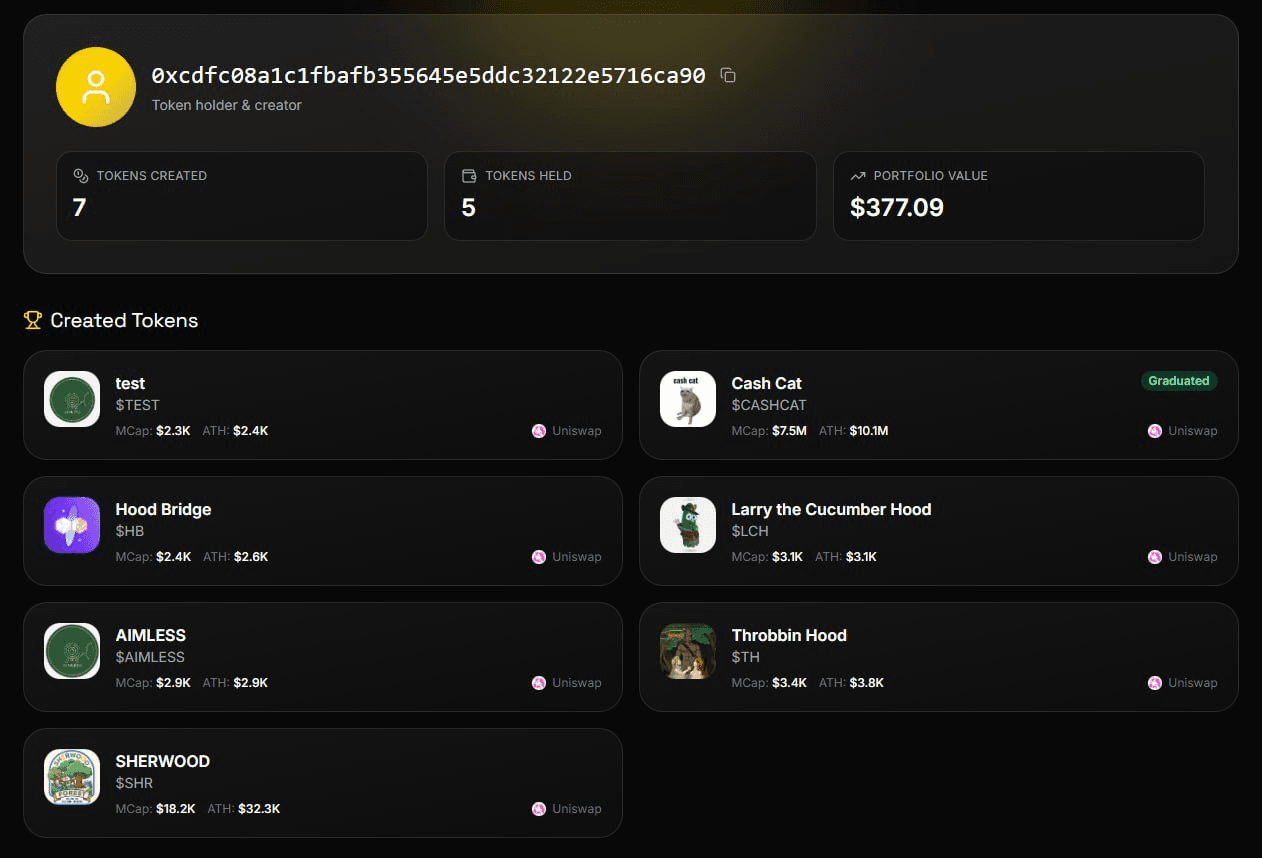Click the trophy icon beside Created Tokens
The image size is (1262, 858).
(33, 320)
